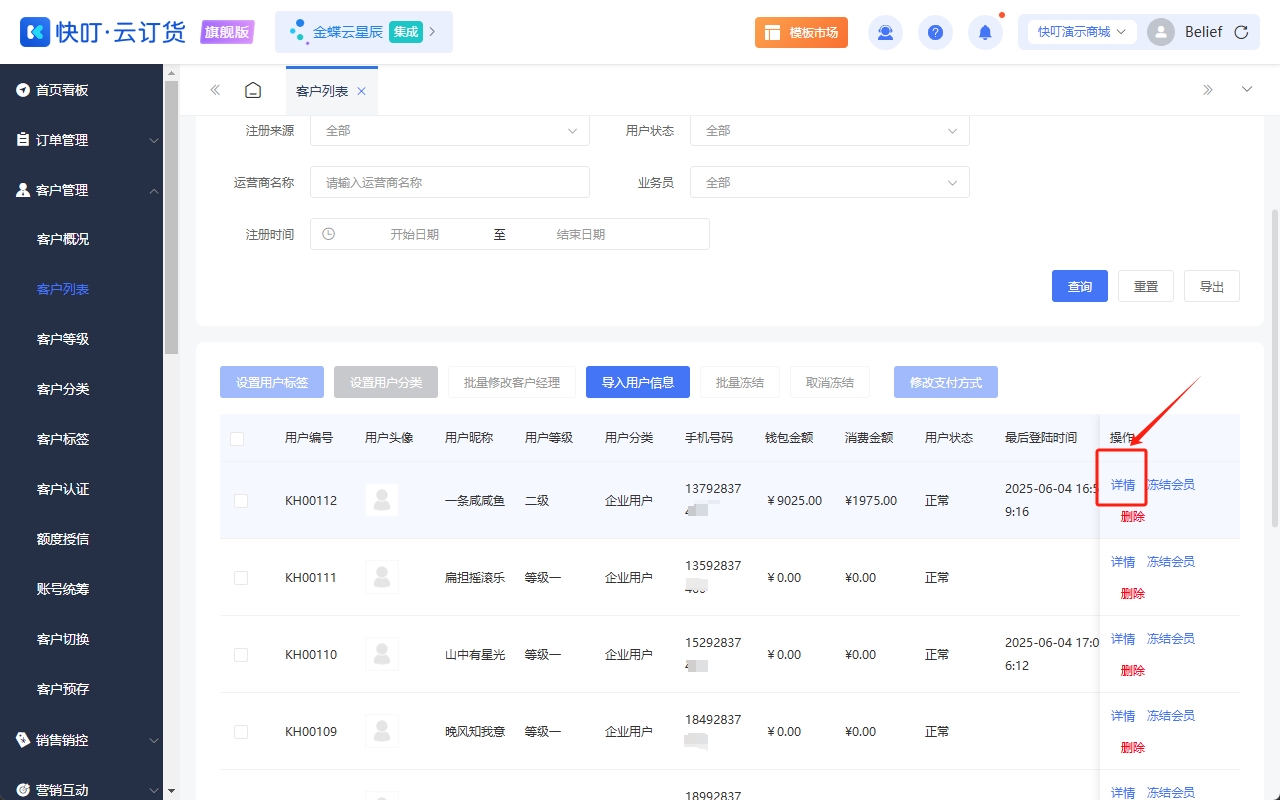Expand the 销售销控 sidebar menu
Image resolution: width=1280 pixels, height=800 pixels.
tap(82, 740)
